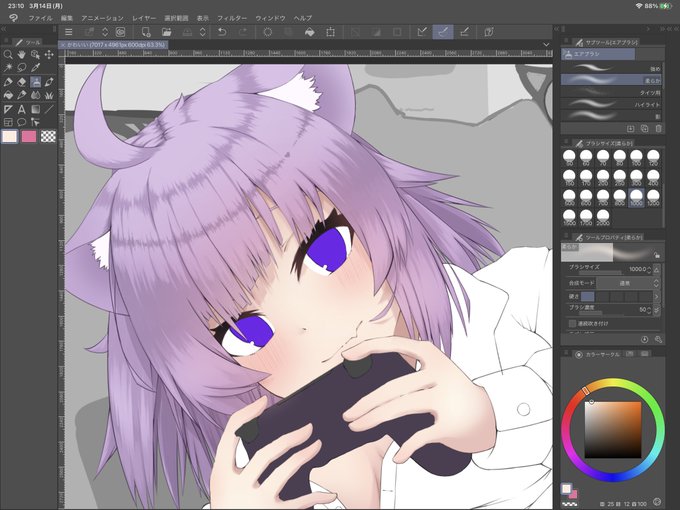680x510 pixels.
Task: Toggle the middle snap-to-ruler button, currently highlighted
Action: (x=443, y=32)
